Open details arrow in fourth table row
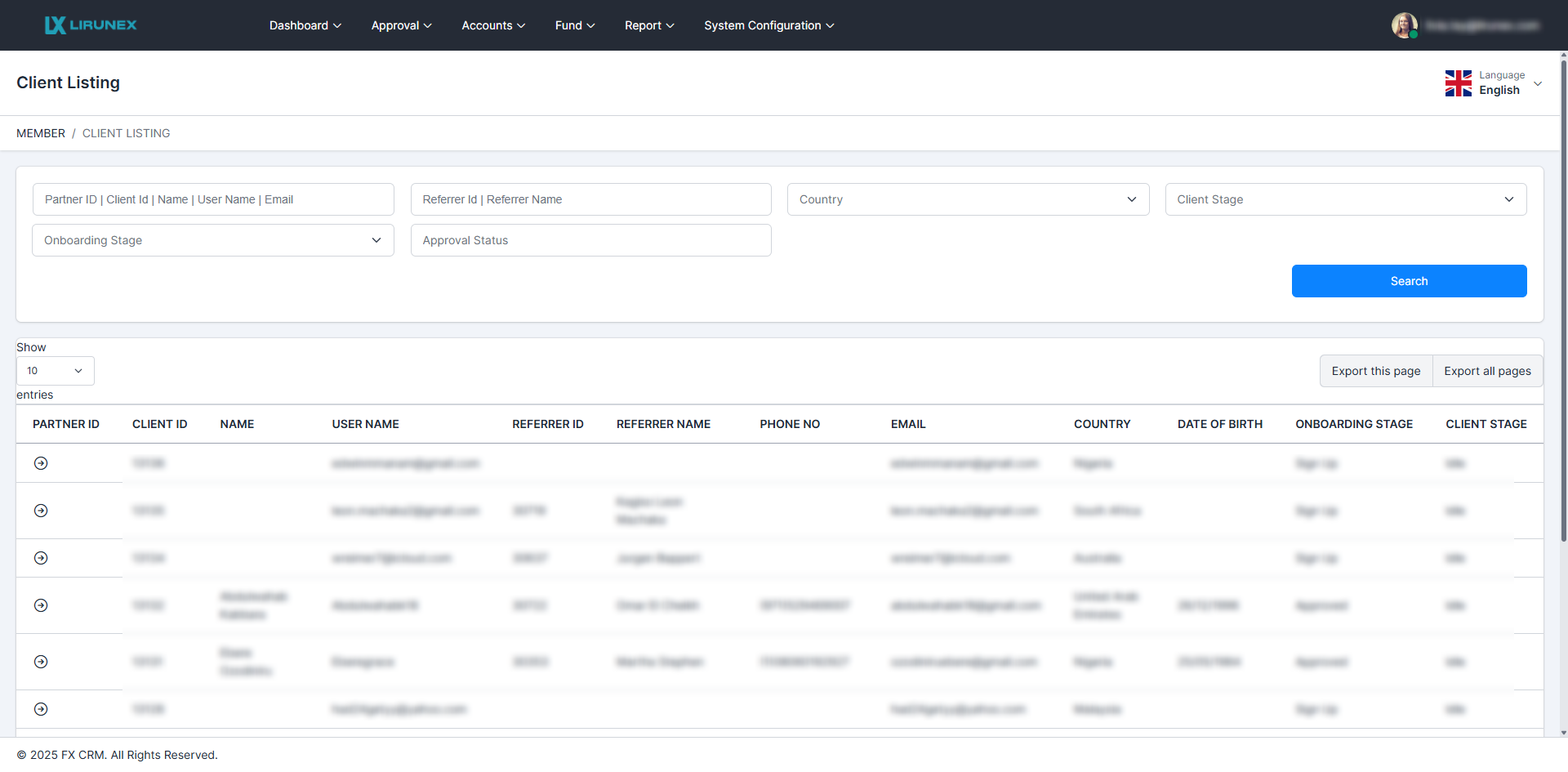This screenshot has width=1568, height=772. (41, 605)
